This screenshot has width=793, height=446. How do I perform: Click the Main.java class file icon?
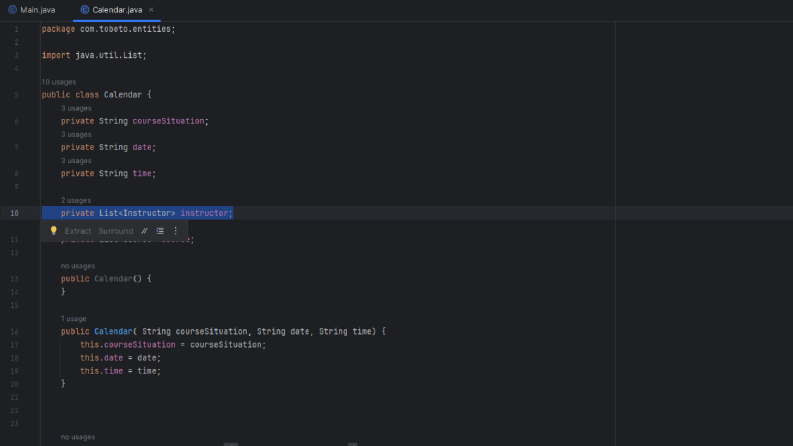[x=13, y=10]
